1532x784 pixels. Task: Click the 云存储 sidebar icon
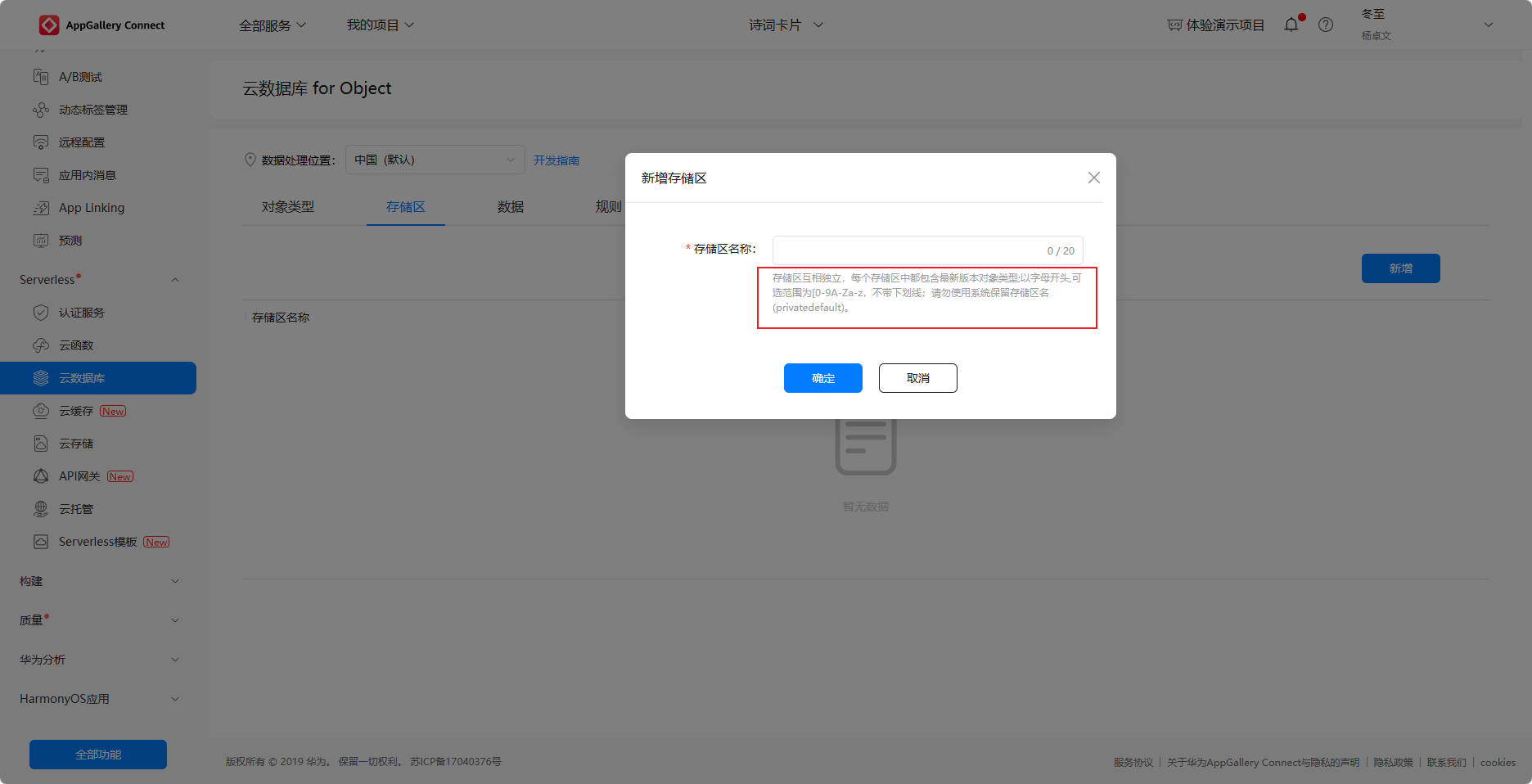(x=41, y=444)
